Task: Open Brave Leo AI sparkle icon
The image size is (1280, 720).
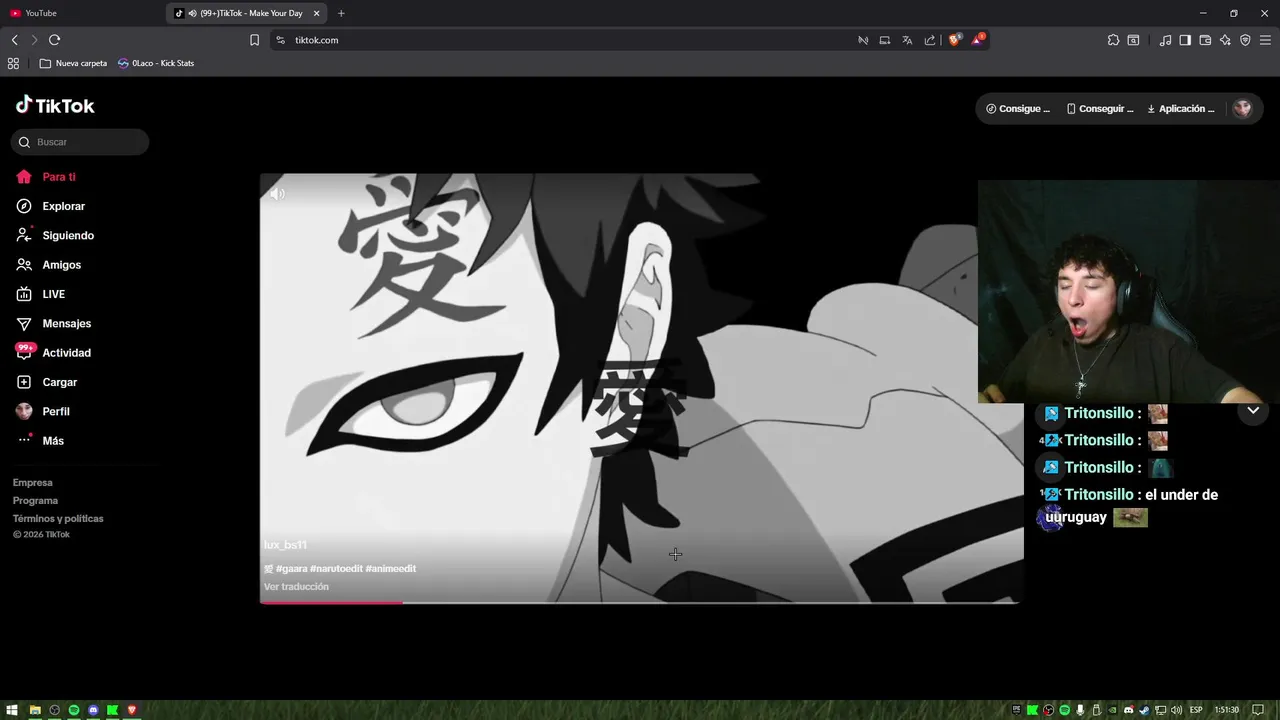Action: pos(1225,40)
